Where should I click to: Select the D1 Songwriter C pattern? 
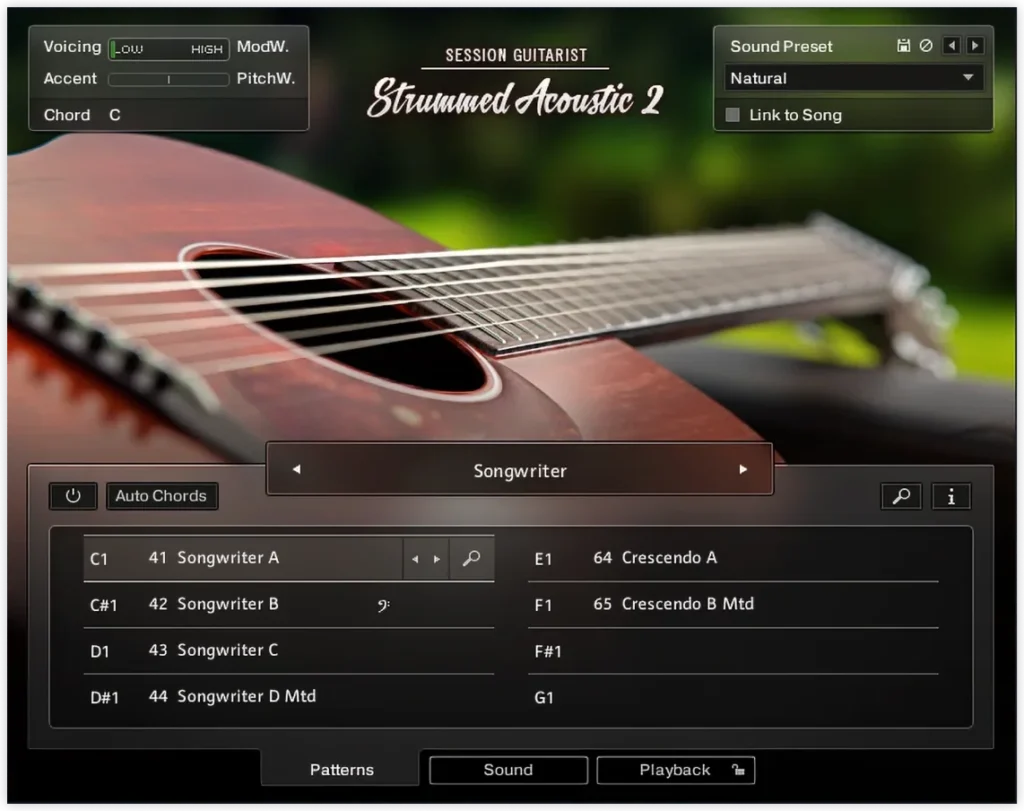tap(289, 651)
